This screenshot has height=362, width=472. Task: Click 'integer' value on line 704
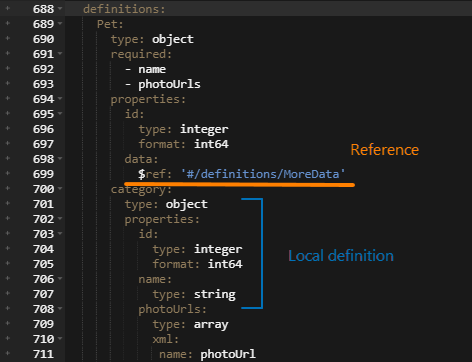click(x=218, y=249)
